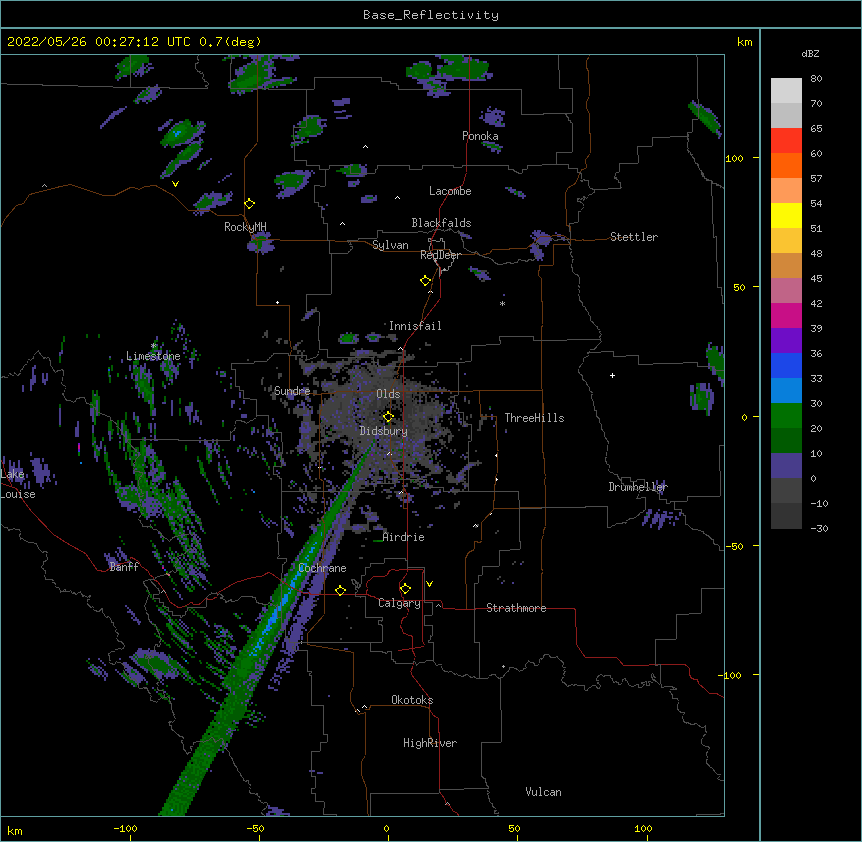This screenshot has height=842, width=862.
Task: Select the yellow diamond marker between Olds and Didsbury
Action: [x=388, y=417]
